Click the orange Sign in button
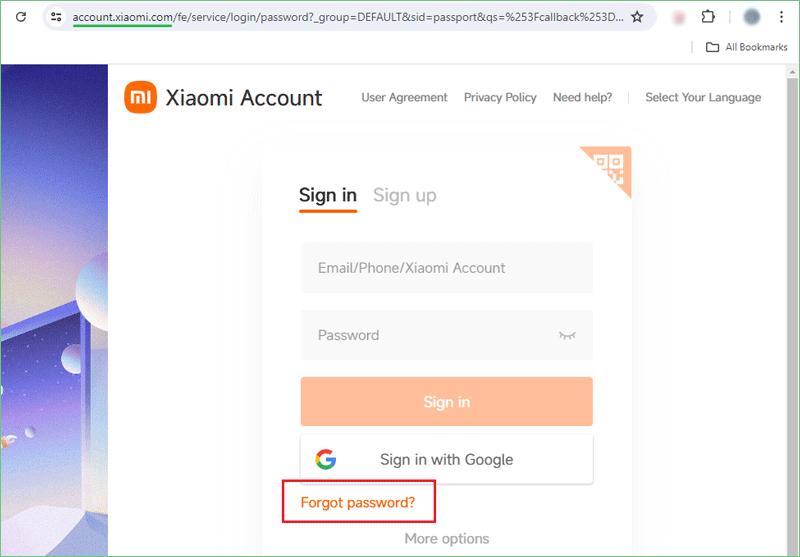The height and width of the screenshot is (557, 800). point(446,401)
